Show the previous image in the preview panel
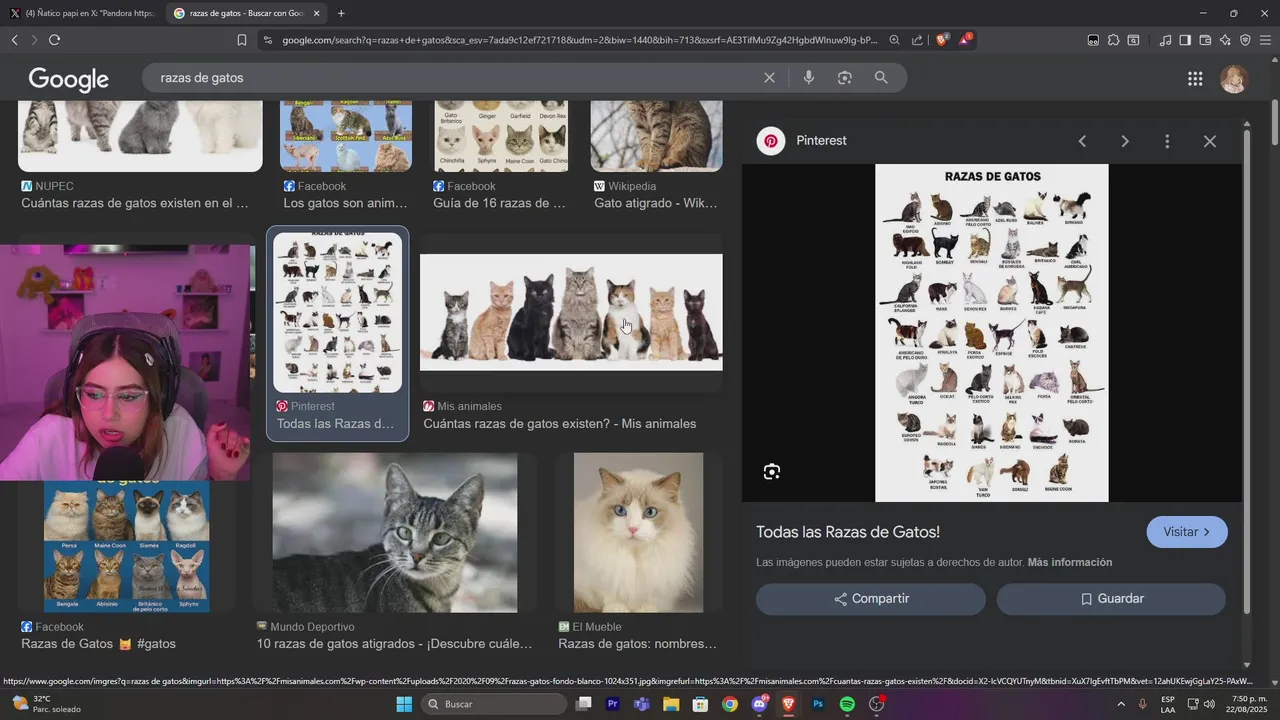Viewport: 1280px width, 720px height. [1082, 141]
